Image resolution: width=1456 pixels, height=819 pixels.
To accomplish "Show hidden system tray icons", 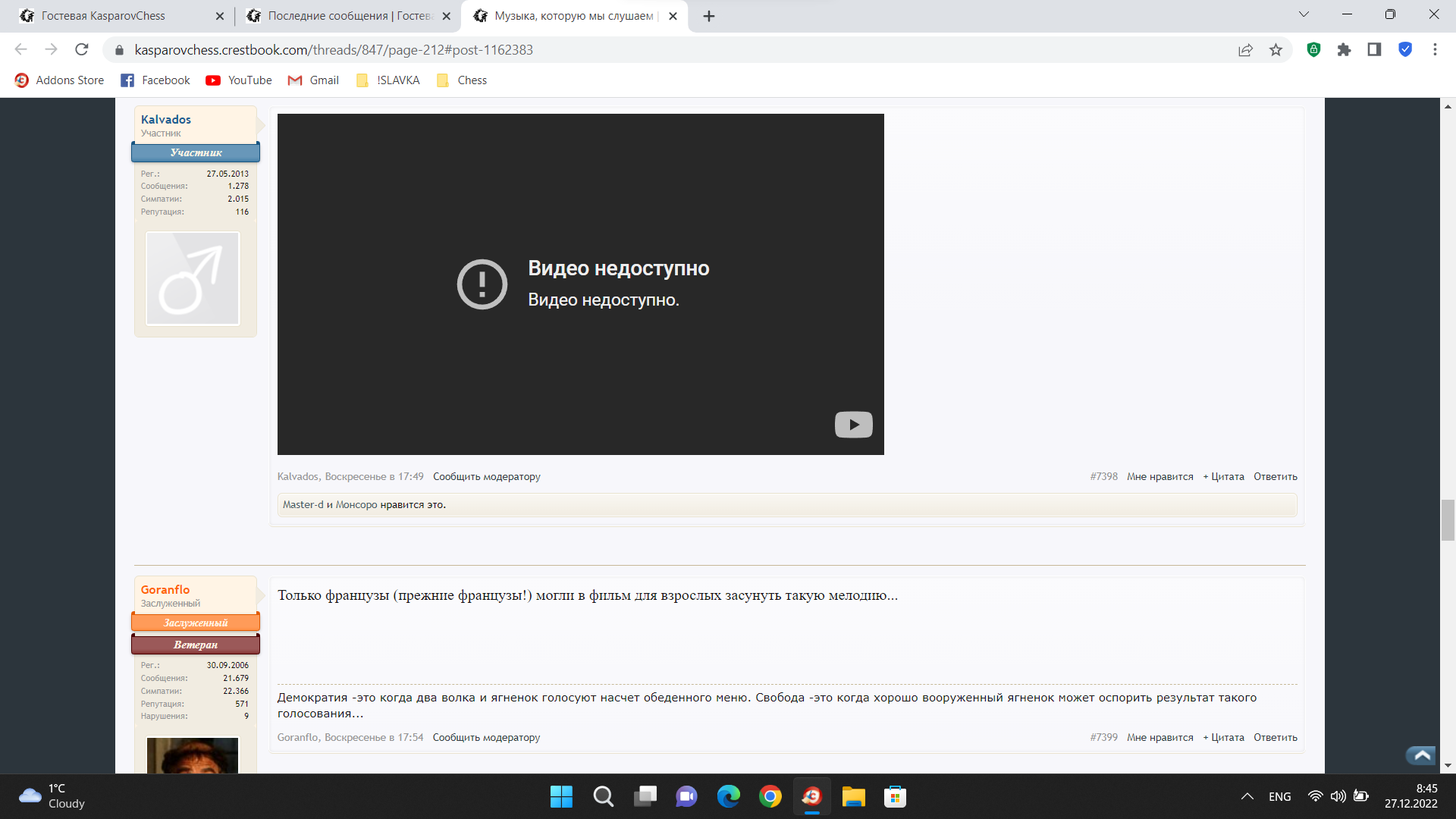I will (1247, 796).
